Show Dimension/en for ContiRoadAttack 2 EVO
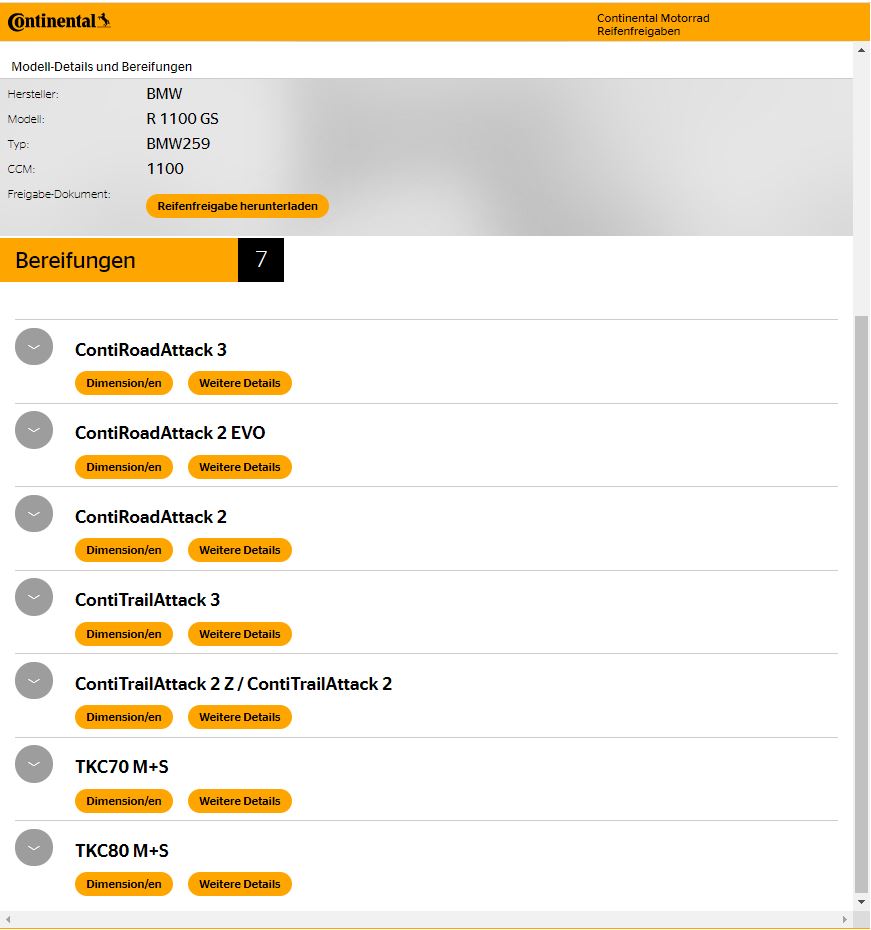 (x=124, y=467)
